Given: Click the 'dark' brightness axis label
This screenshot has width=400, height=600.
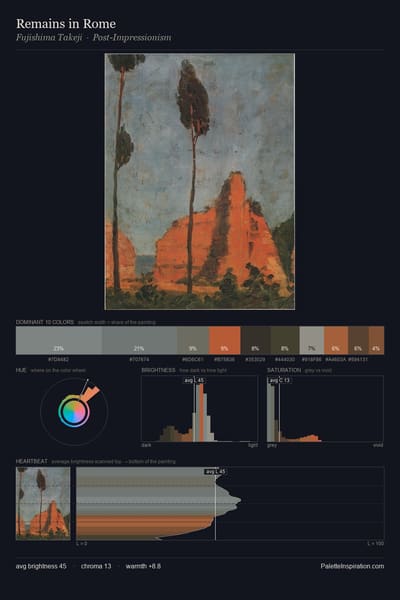Looking at the screenshot, I should [x=146, y=445].
